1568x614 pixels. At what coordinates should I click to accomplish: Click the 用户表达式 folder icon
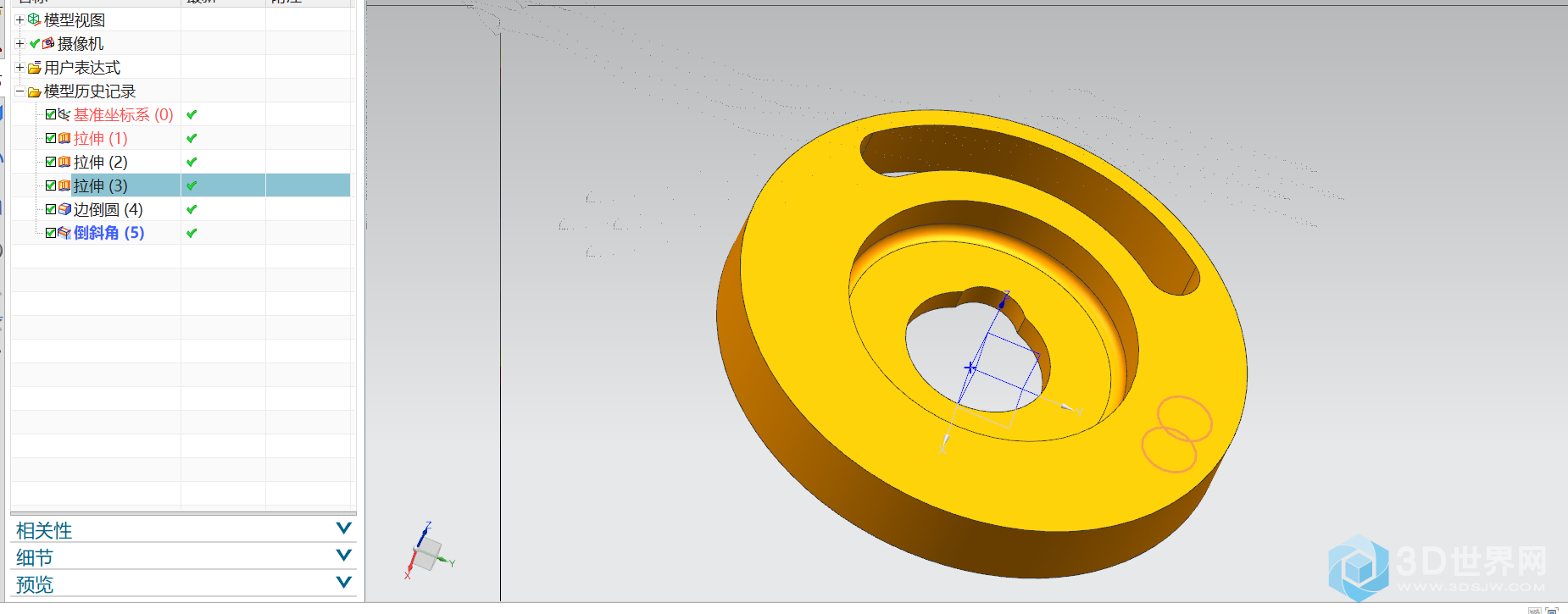coord(35,67)
